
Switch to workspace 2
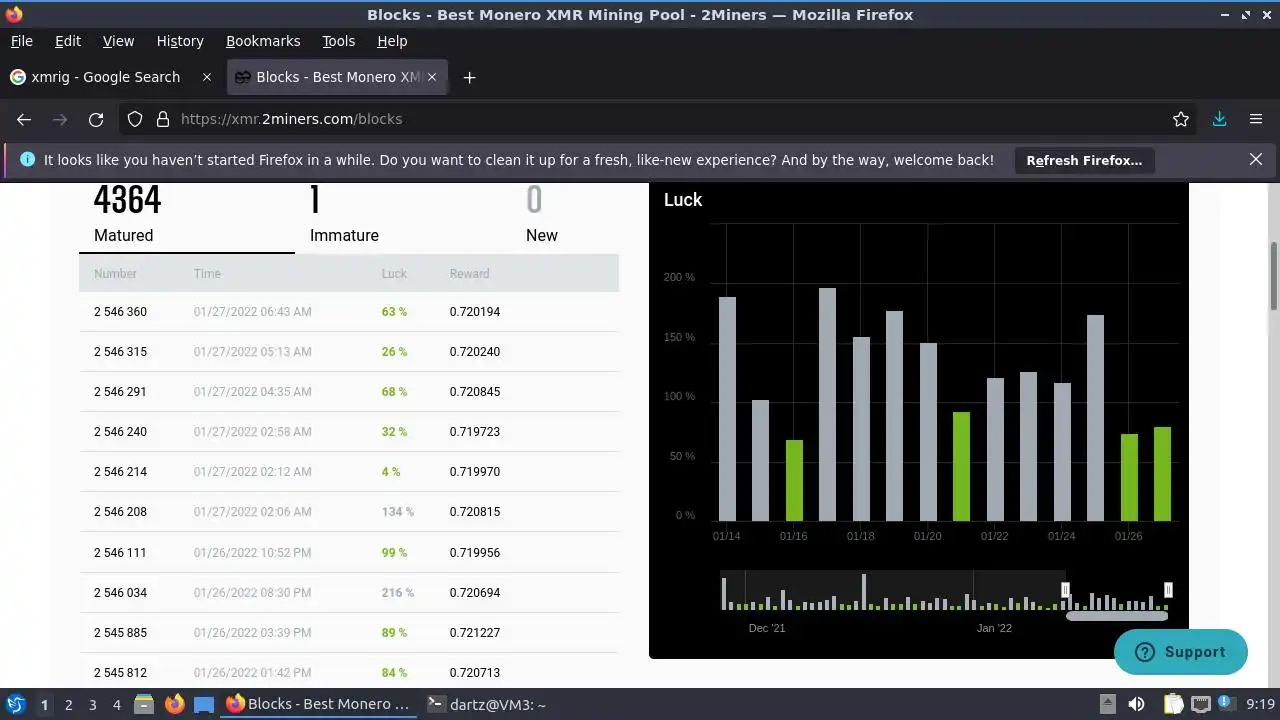68,705
